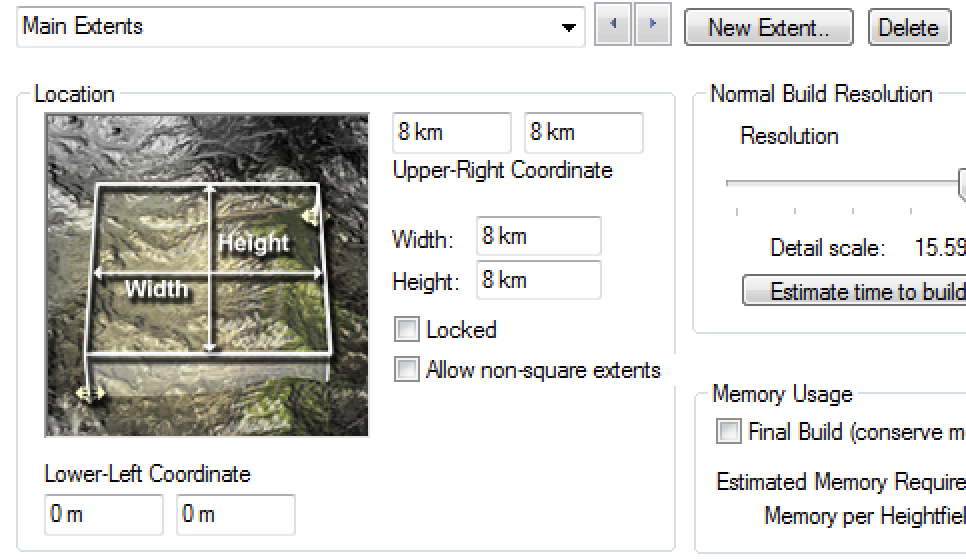This screenshot has width=966, height=560.
Task: Click the first Upper-Right Coordinate field
Action: (x=452, y=132)
